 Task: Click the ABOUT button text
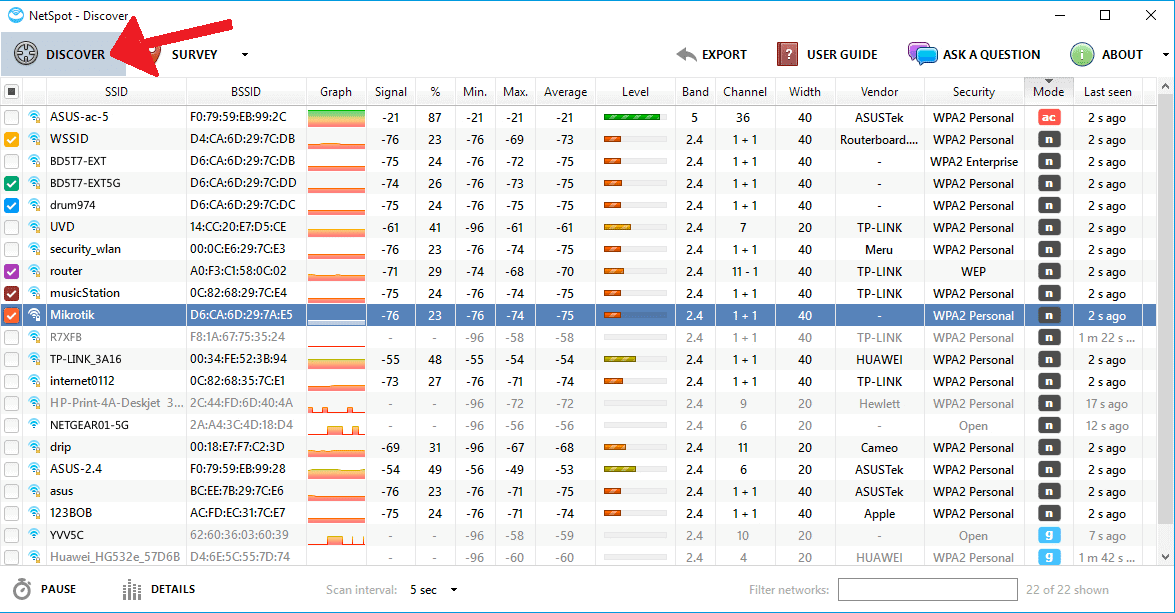[1122, 55]
